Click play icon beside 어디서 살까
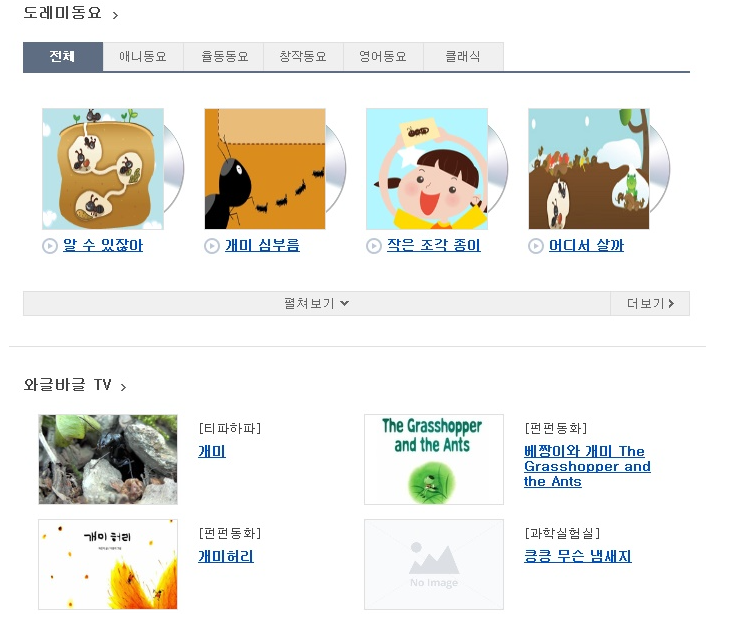The width and height of the screenshot is (739, 623). pos(536,246)
